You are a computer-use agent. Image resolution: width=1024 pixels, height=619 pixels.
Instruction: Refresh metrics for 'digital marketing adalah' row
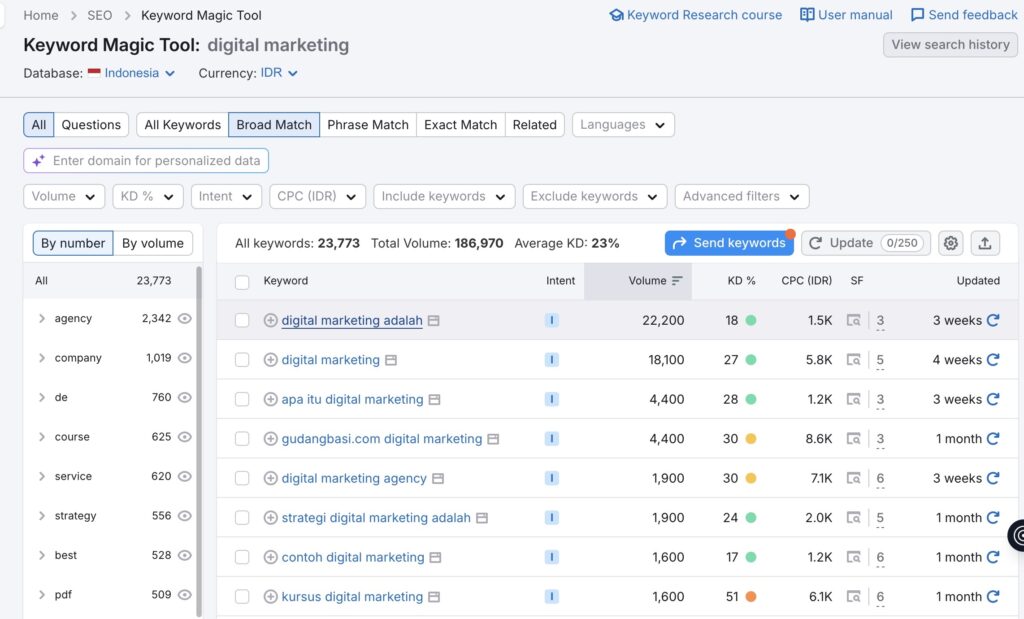pyautogui.click(x=993, y=321)
